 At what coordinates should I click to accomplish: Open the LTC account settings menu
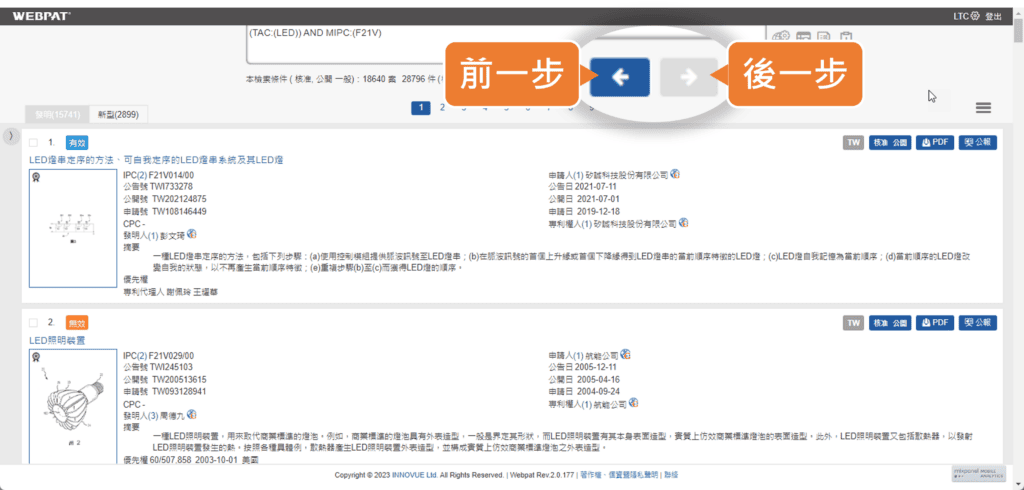(x=967, y=16)
